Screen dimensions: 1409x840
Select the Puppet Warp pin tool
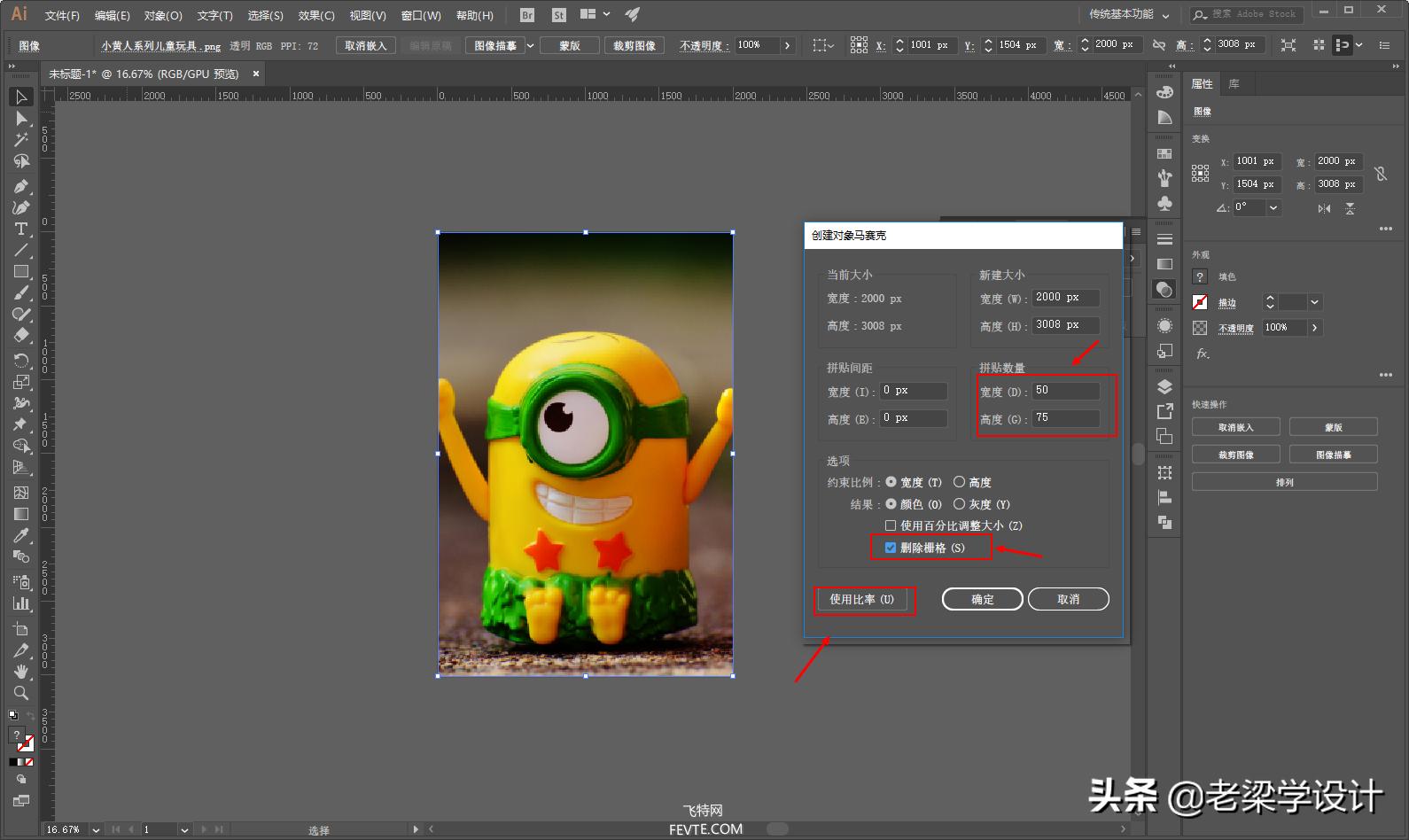pos(21,424)
